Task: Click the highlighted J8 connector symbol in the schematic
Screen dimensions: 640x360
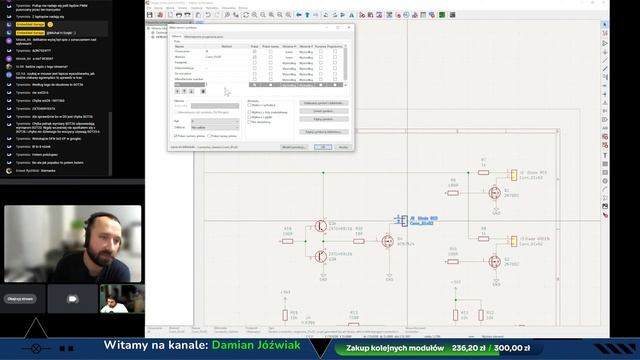Action: (403, 220)
